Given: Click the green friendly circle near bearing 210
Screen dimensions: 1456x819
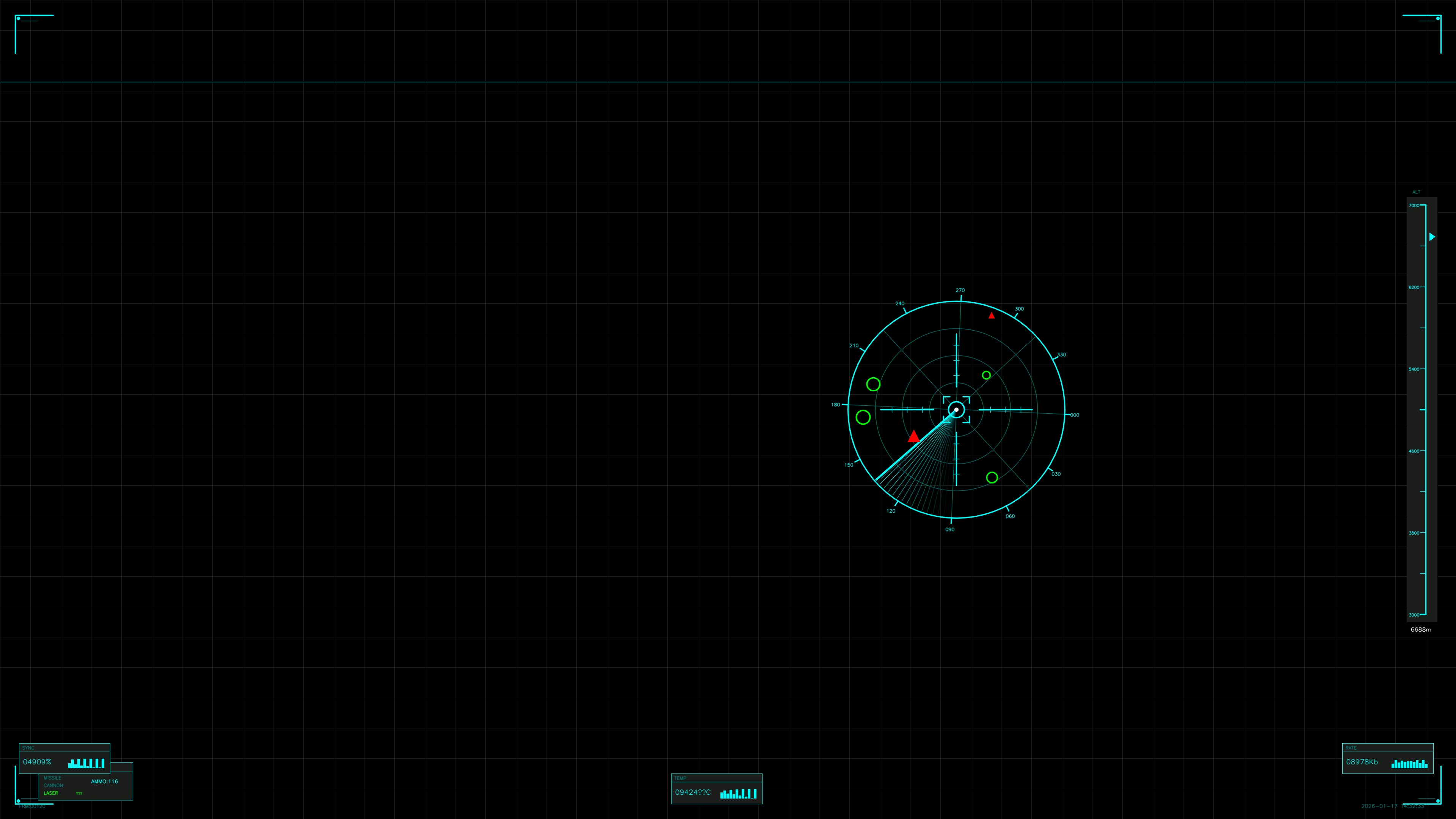Looking at the screenshot, I should (874, 384).
